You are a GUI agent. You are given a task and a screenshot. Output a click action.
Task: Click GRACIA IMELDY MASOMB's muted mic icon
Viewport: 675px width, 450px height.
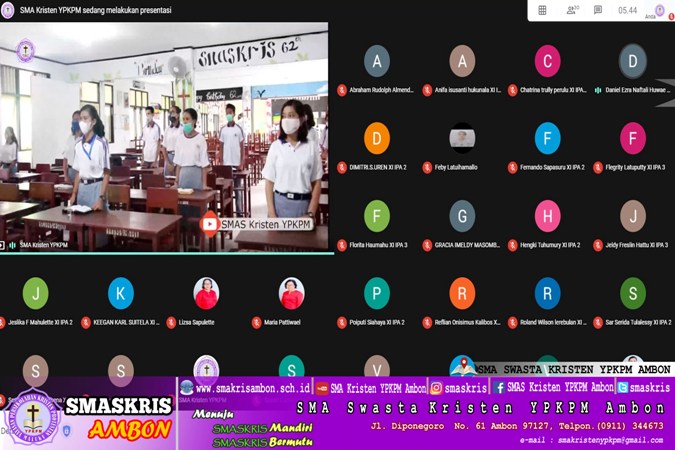pyautogui.click(x=427, y=245)
